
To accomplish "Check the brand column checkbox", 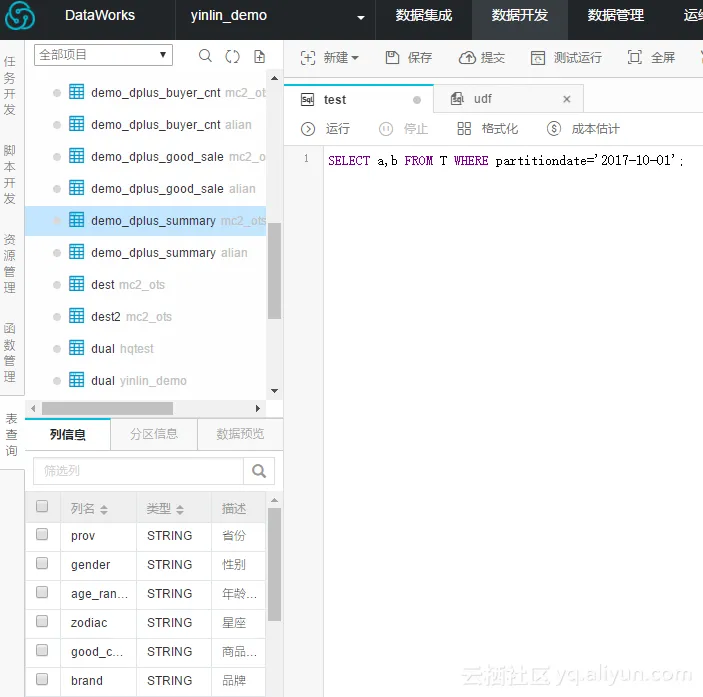I will coord(42,680).
